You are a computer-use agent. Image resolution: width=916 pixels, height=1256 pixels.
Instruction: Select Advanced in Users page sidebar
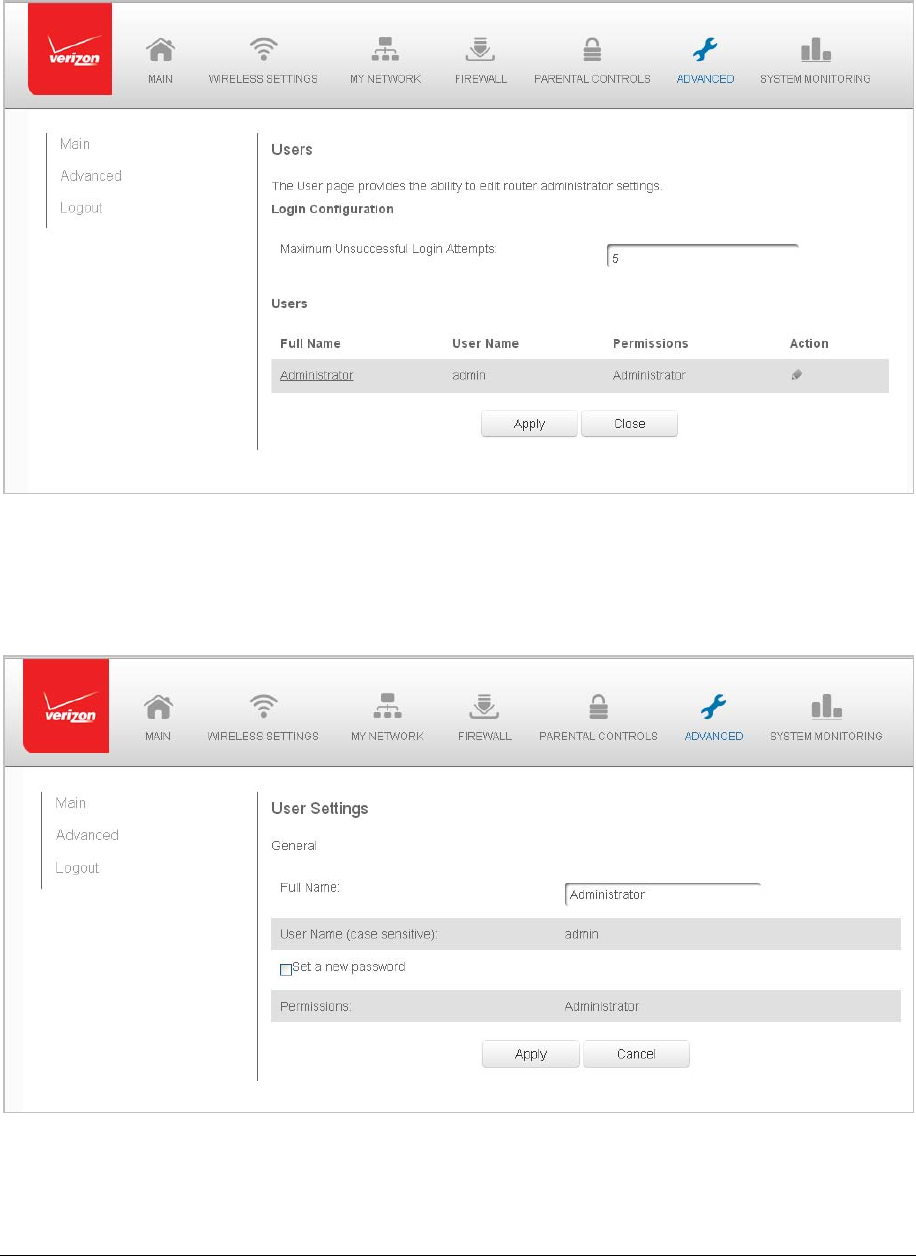[91, 176]
